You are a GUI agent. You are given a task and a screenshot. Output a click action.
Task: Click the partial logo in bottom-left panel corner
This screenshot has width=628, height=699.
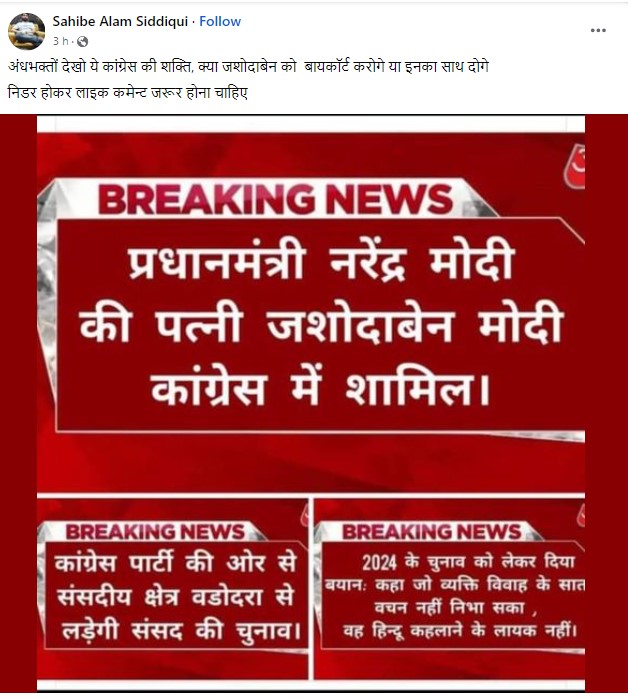coord(305,515)
